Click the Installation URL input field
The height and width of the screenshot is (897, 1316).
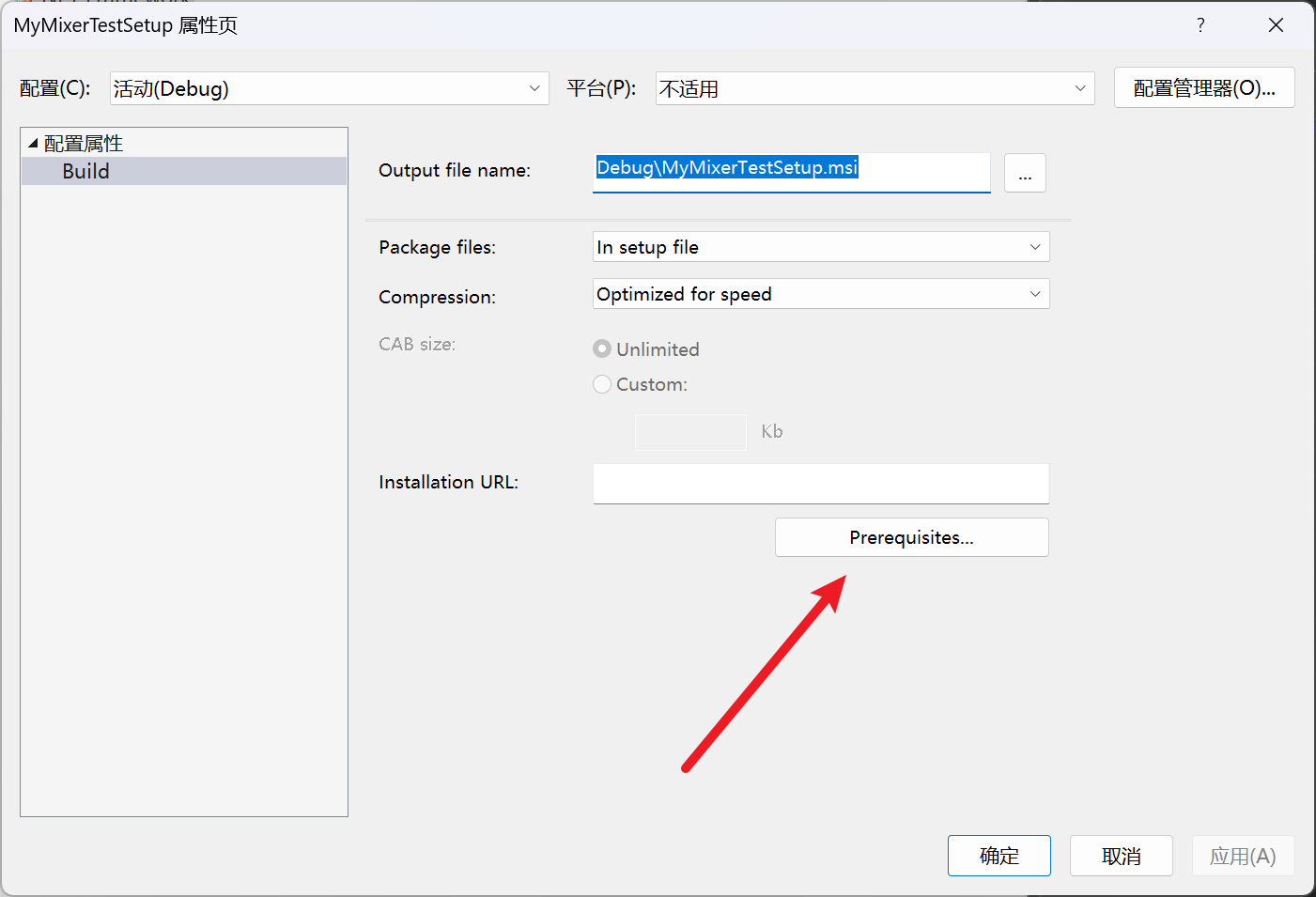821,484
